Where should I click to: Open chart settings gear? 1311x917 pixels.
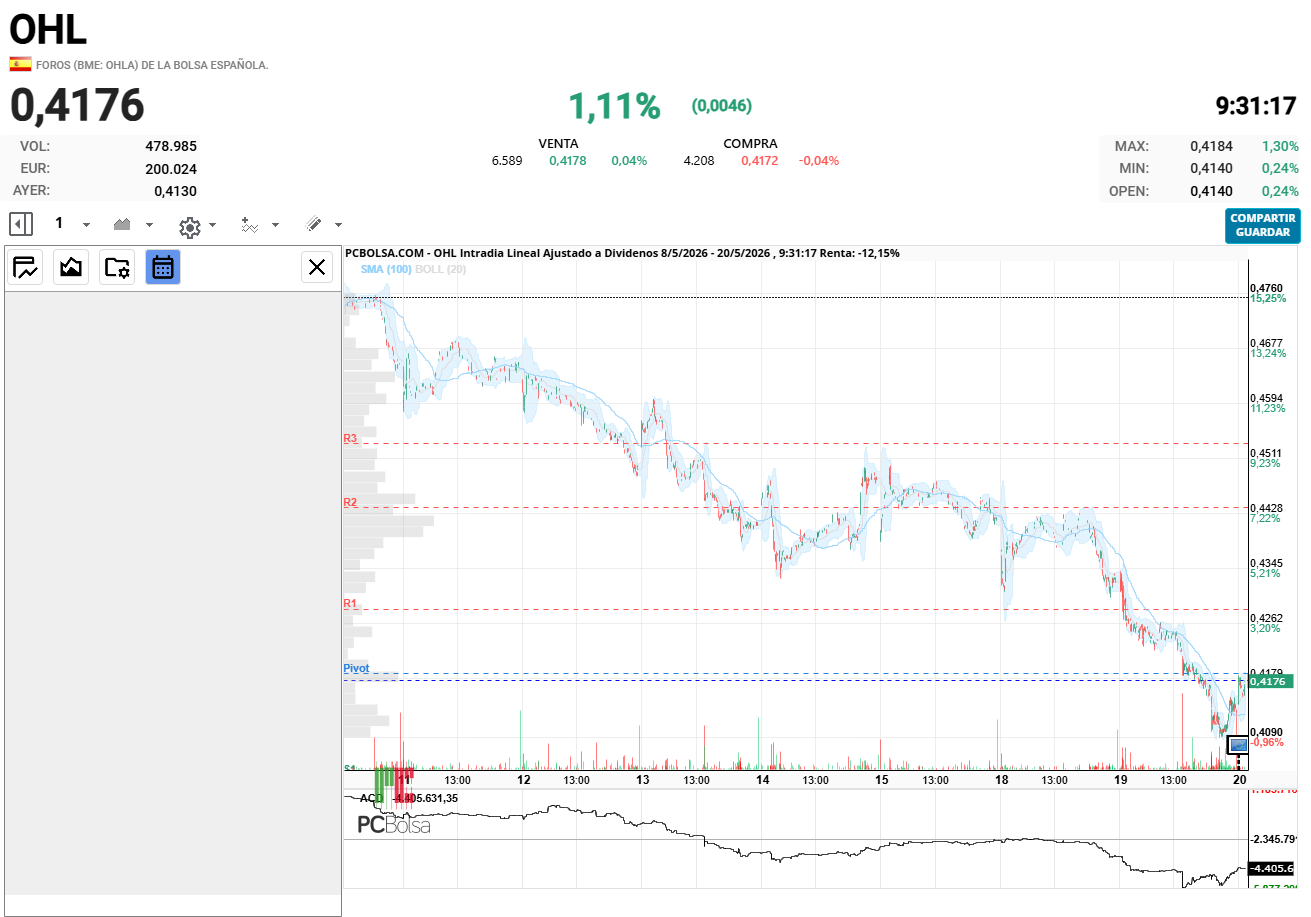pos(189,226)
